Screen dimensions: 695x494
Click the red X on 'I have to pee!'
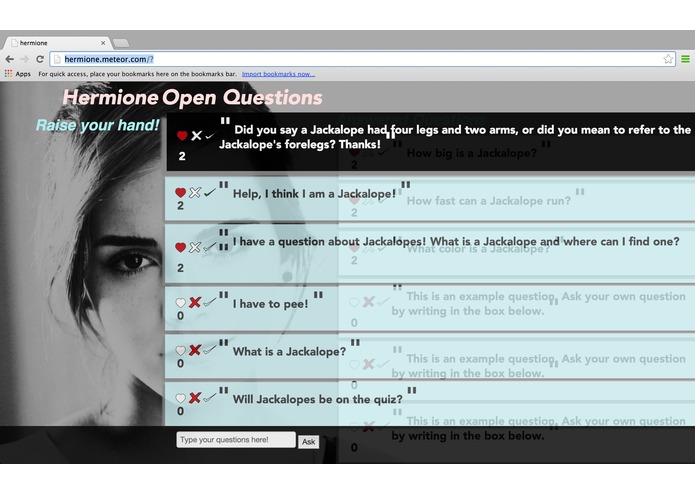pyautogui.click(x=195, y=302)
